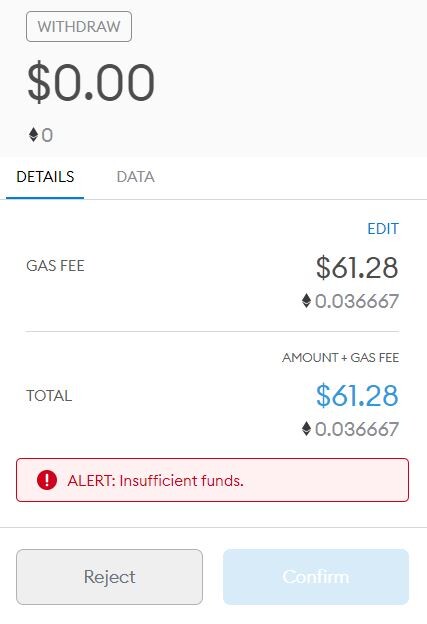
Task: Click the gas fee 0.036667 ETH value
Action: [357, 301]
